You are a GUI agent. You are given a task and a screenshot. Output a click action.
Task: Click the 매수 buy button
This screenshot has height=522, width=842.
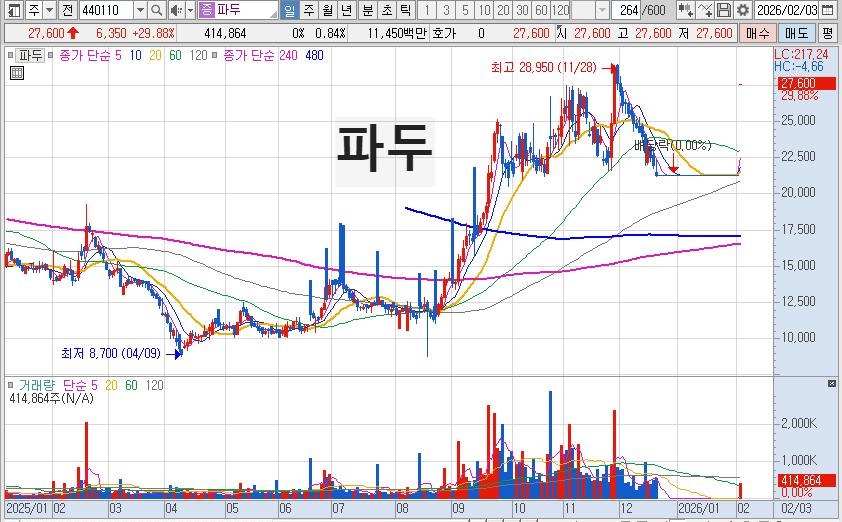click(x=758, y=33)
